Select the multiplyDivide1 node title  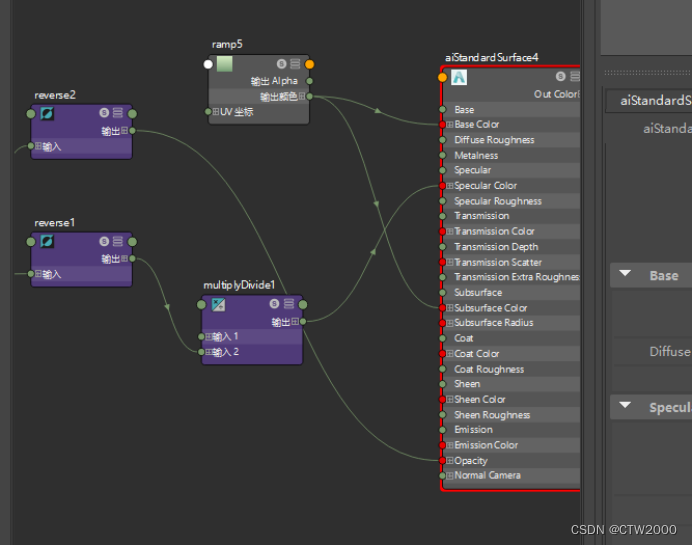tap(239, 285)
